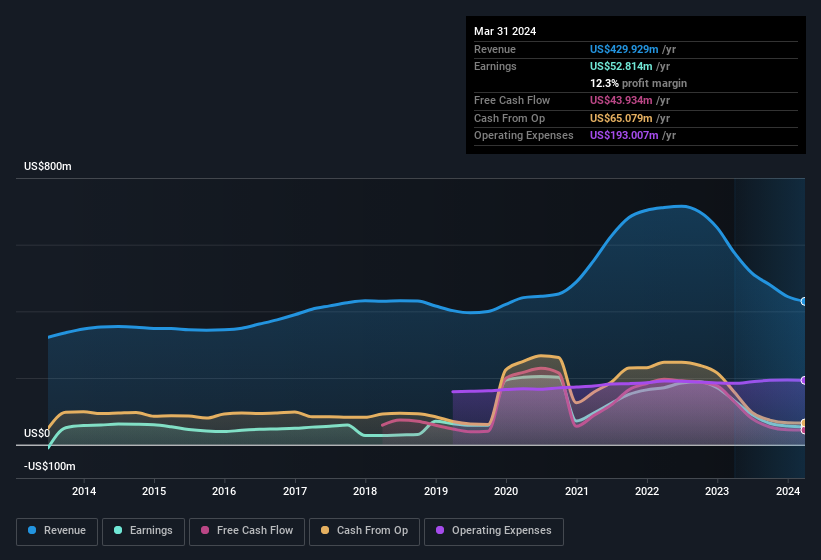Select the US$193.007m Operating Expenses value
The image size is (821, 560).
click(625, 135)
